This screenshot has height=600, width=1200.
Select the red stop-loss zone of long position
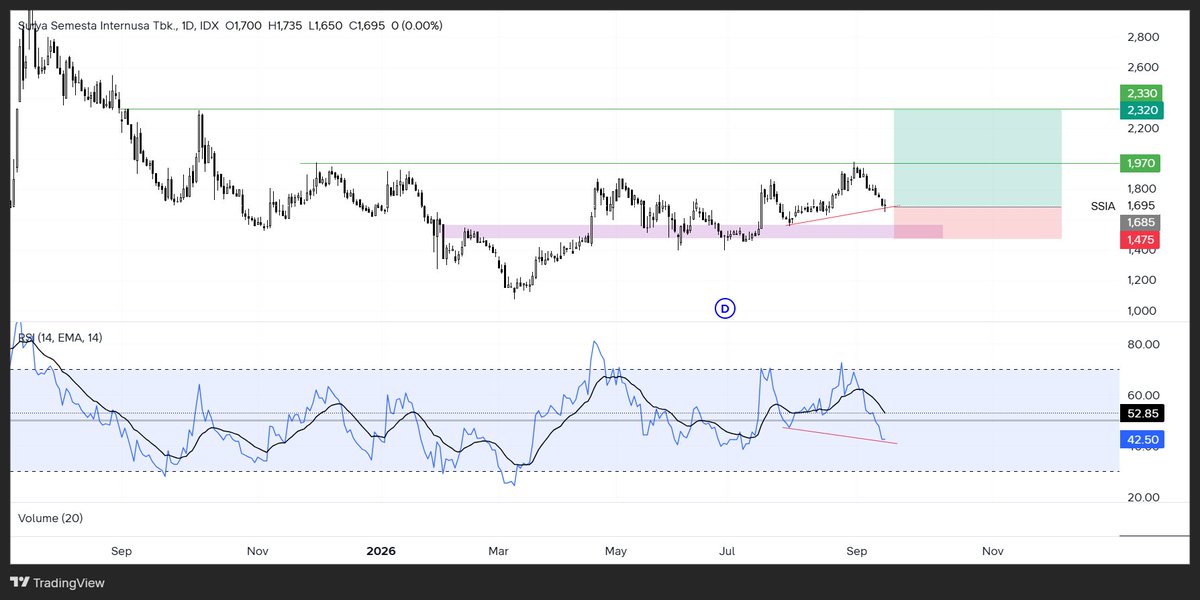pyautogui.click(x=977, y=223)
